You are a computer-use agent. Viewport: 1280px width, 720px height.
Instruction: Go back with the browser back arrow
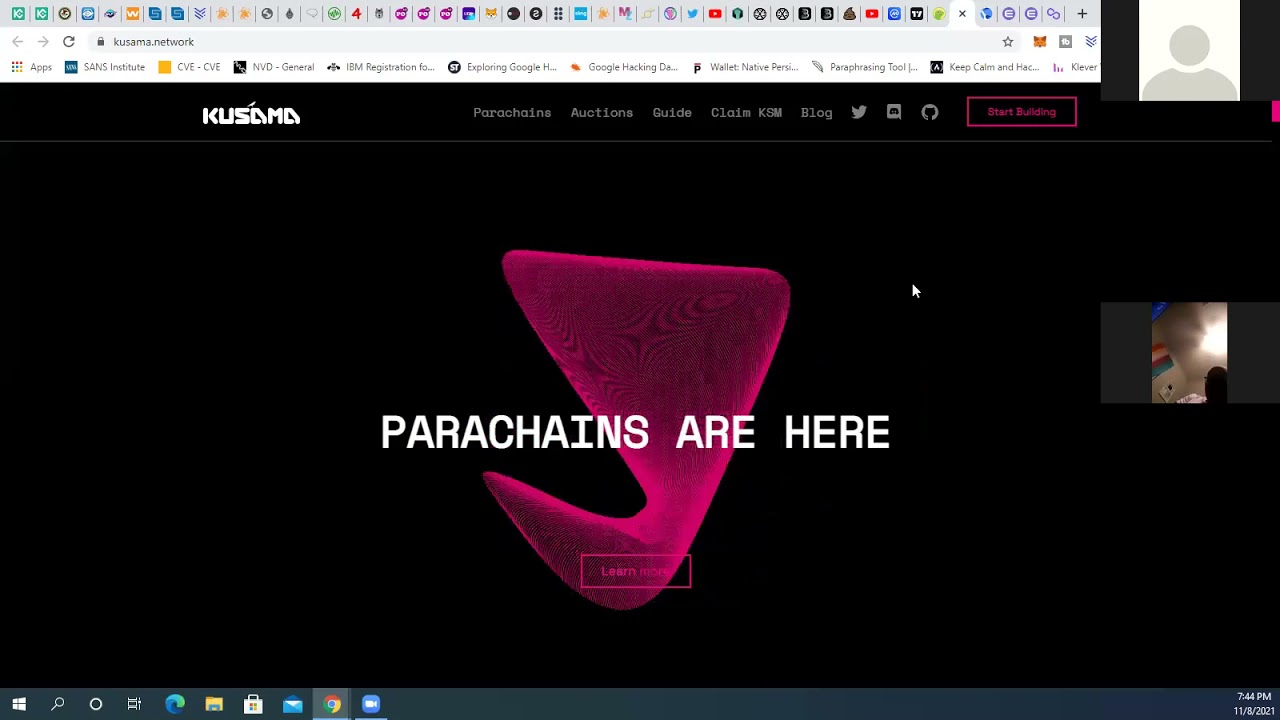(x=18, y=42)
